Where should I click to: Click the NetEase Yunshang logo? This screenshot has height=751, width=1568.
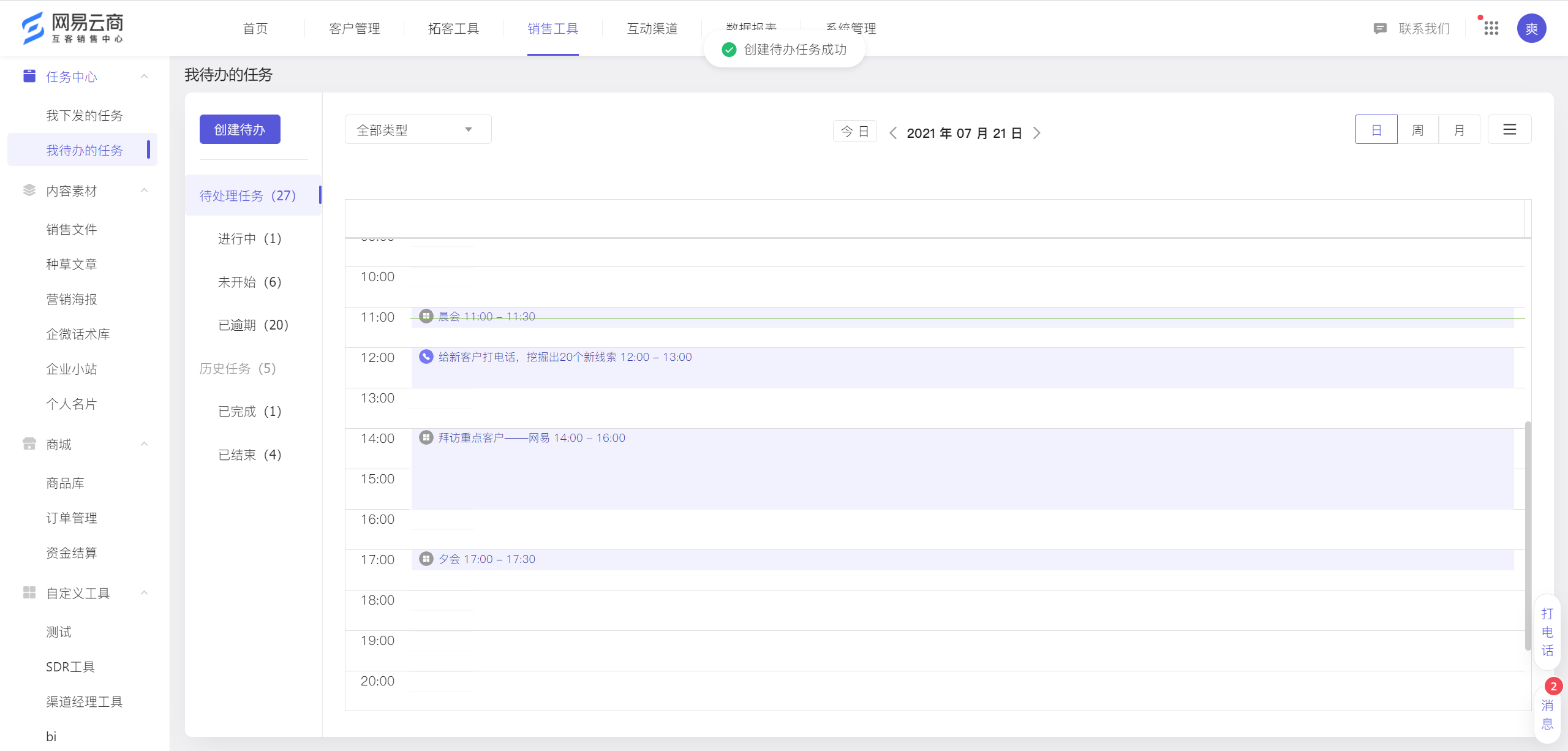click(72, 28)
